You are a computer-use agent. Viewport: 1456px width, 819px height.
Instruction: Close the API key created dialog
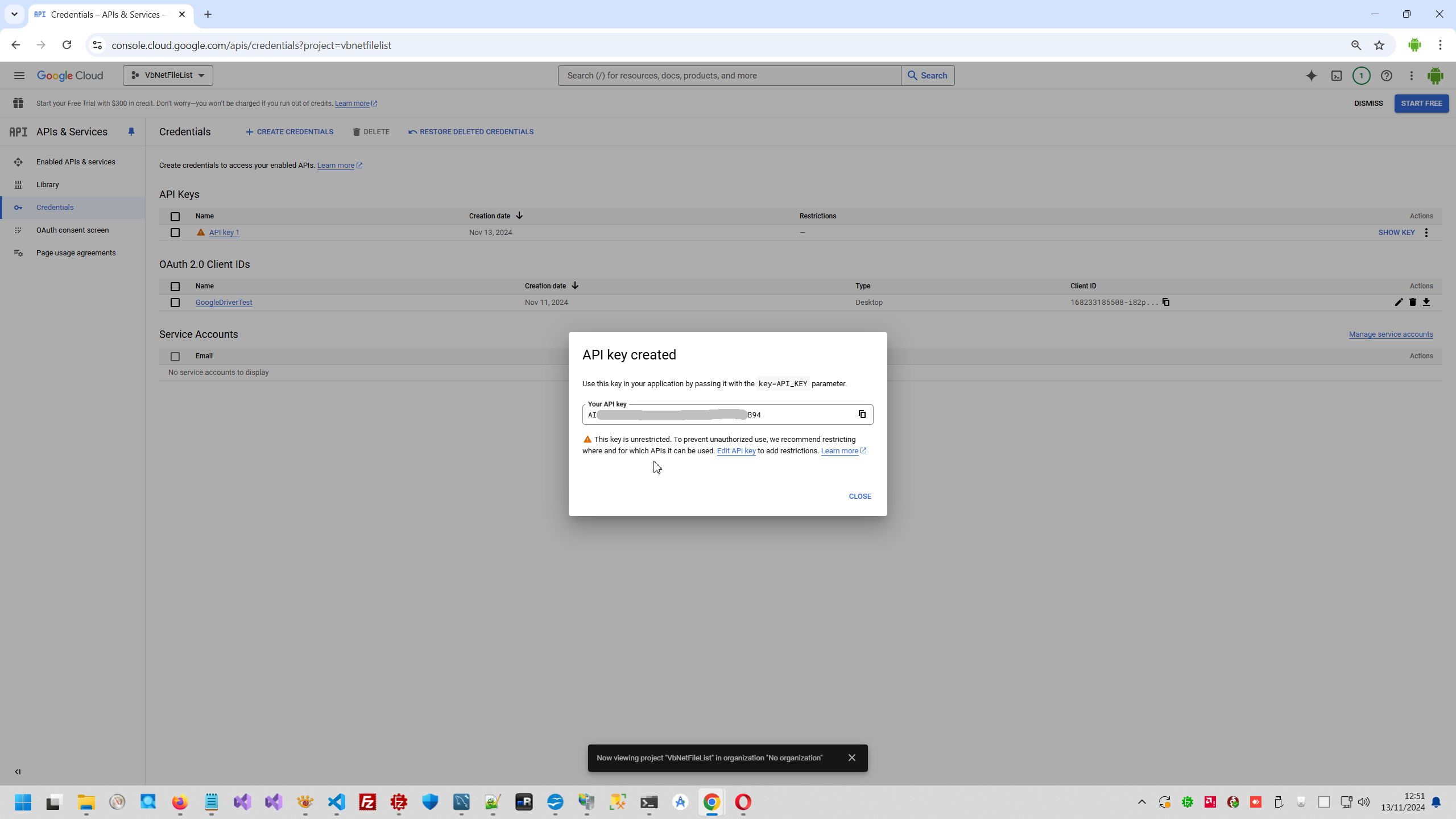pyautogui.click(x=859, y=496)
